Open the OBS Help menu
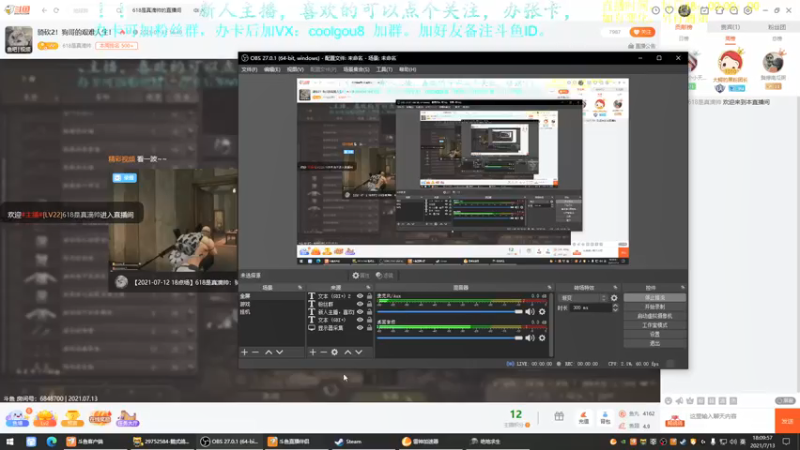Image resolution: width=800 pixels, height=450 pixels. 408,69
